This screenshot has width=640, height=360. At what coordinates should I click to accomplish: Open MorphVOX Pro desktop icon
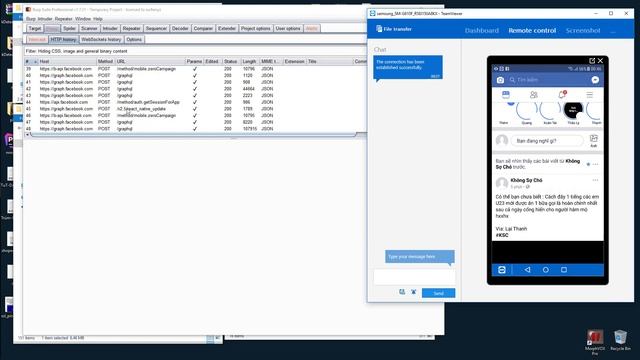pos(595,341)
